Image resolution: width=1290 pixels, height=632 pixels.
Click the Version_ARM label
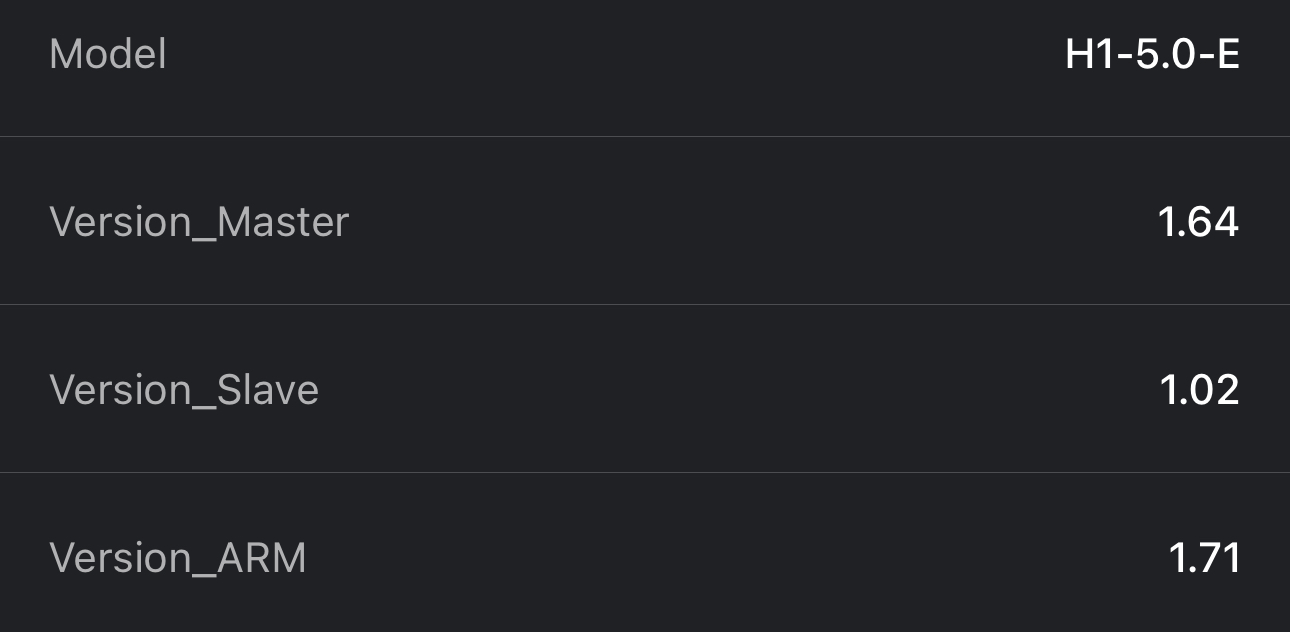pyautogui.click(x=178, y=558)
